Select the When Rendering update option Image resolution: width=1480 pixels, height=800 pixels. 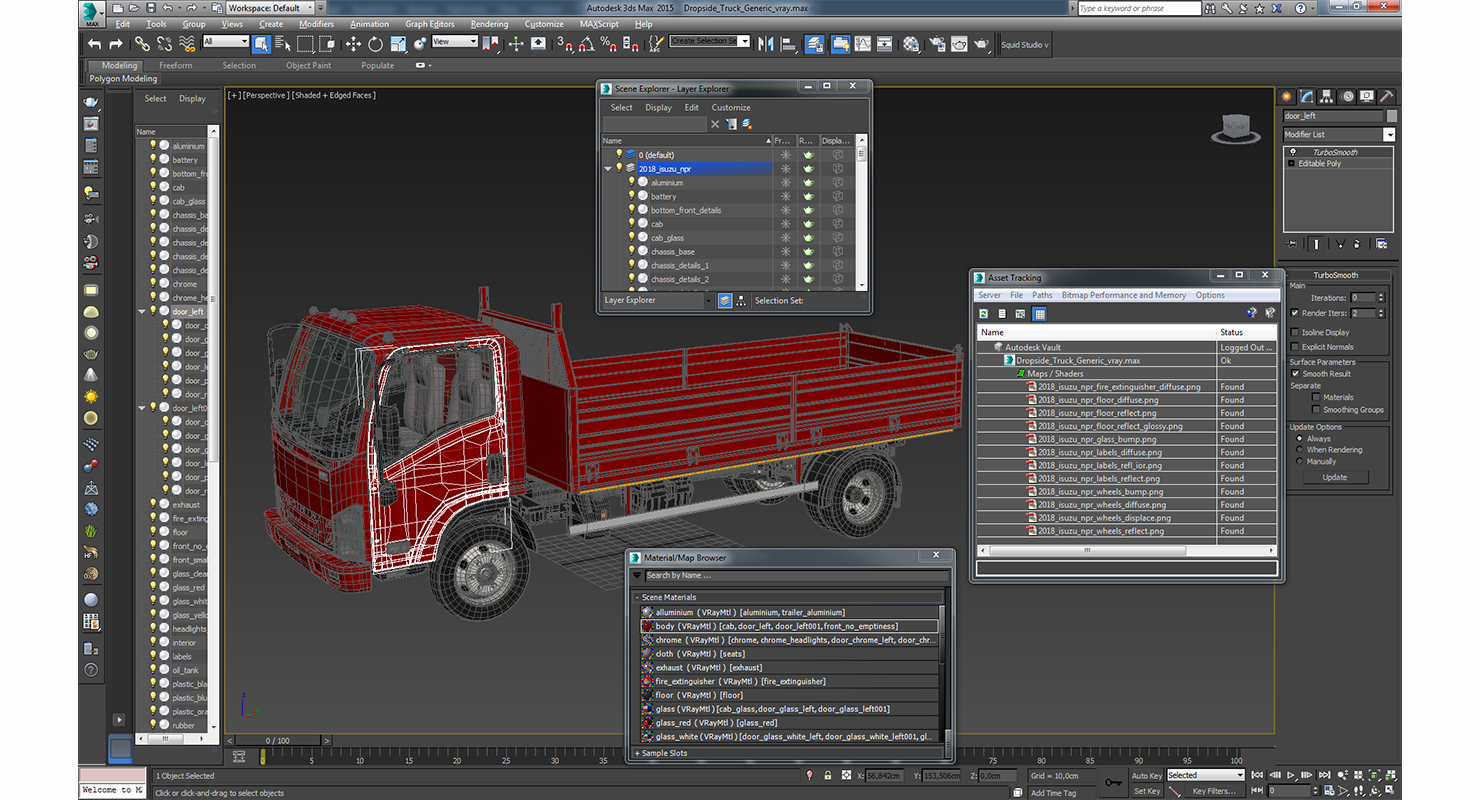coord(1299,450)
